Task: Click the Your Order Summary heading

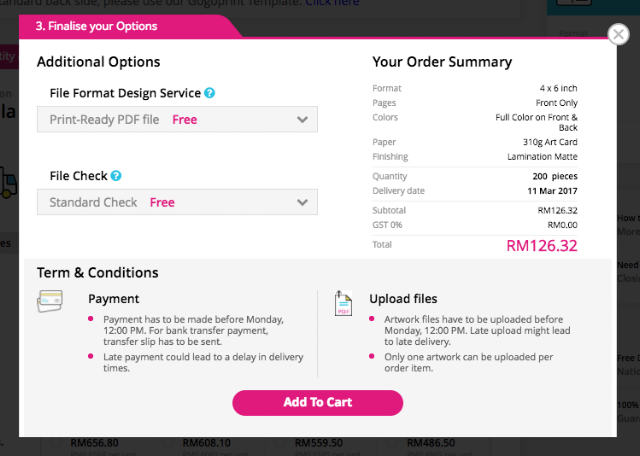Action: tap(442, 62)
